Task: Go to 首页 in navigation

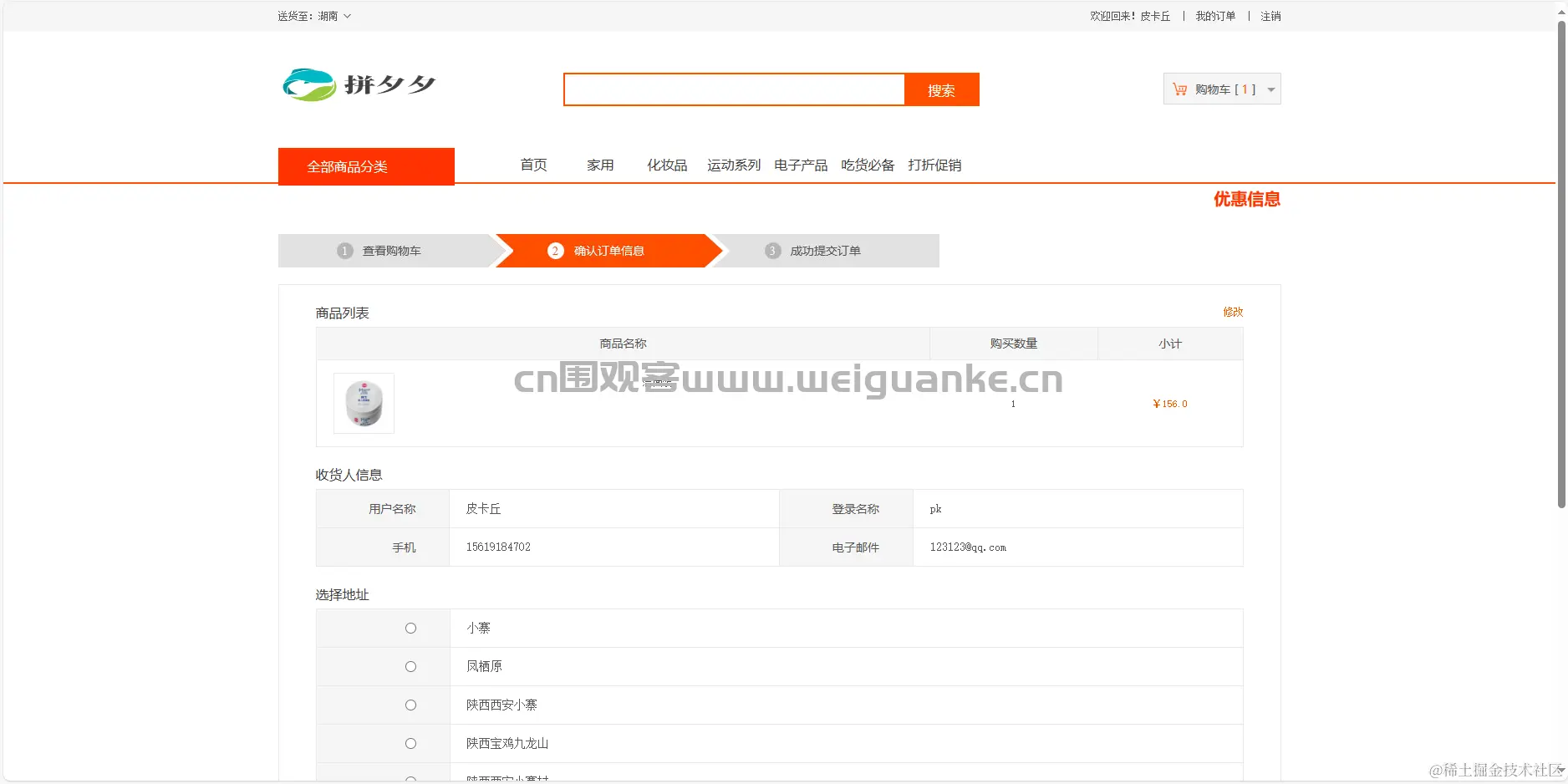Action: click(x=533, y=165)
